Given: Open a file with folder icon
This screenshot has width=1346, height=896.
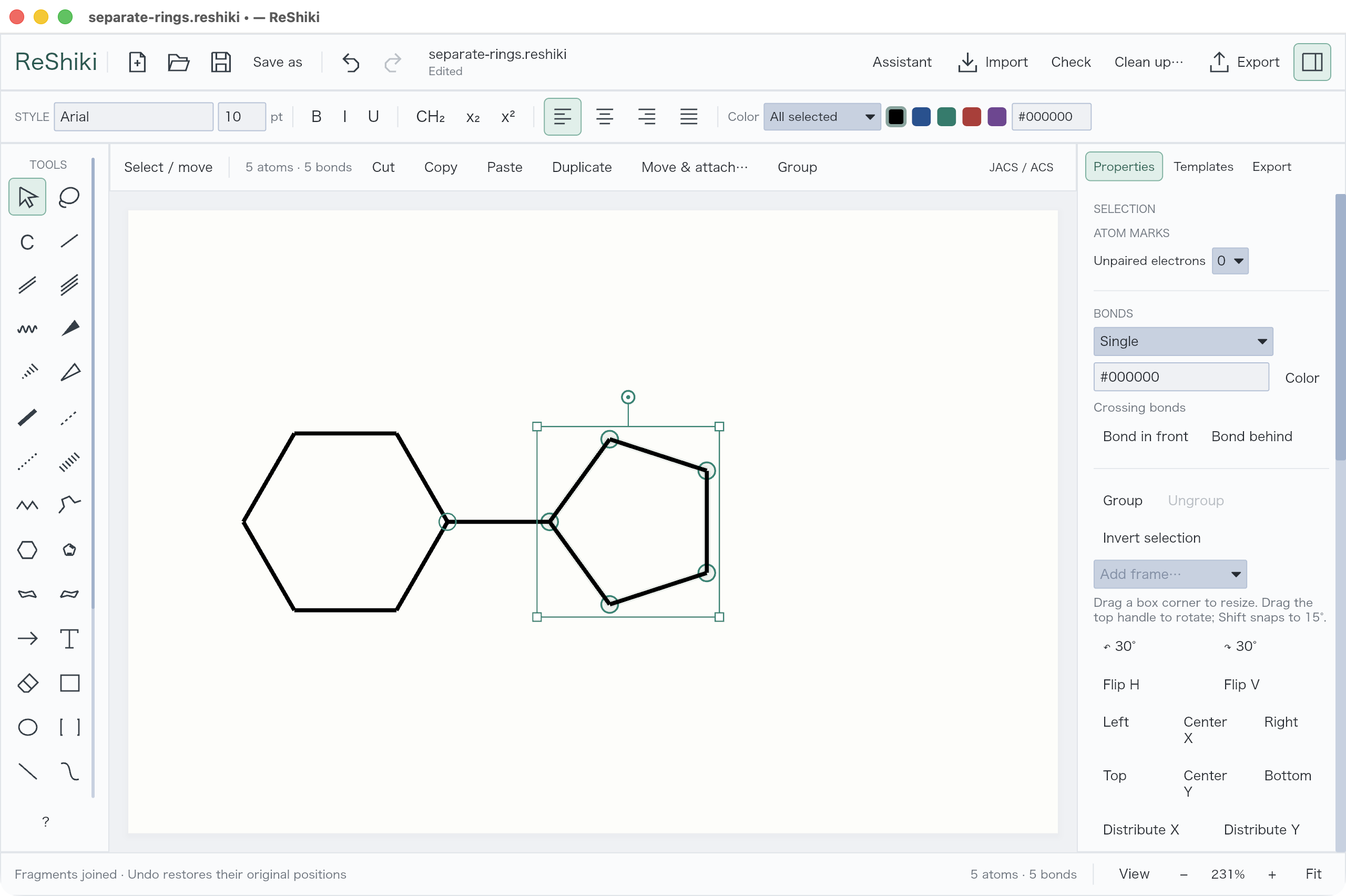Looking at the screenshot, I should [179, 62].
